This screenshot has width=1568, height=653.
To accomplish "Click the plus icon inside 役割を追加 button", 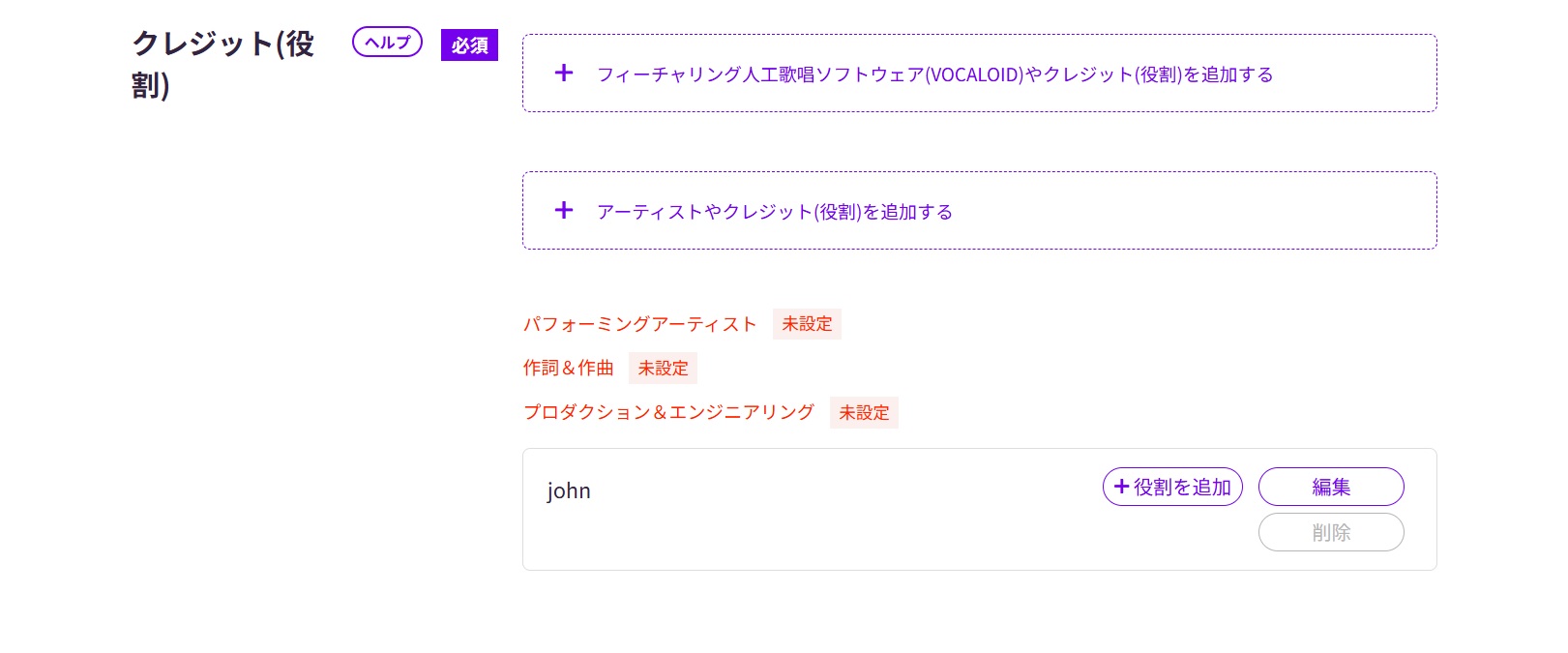I will tap(1121, 487).
